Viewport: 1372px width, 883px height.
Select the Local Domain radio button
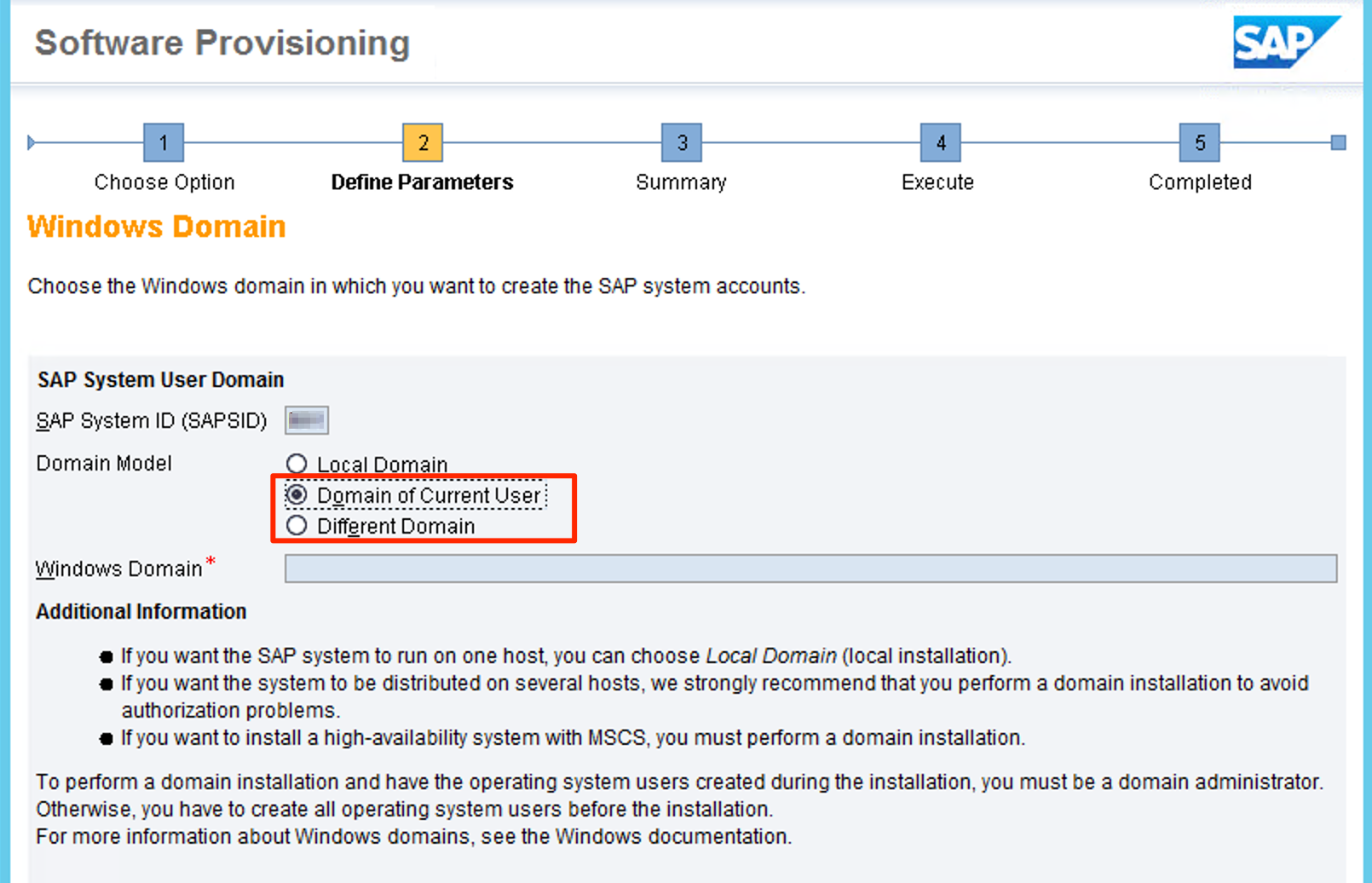tap(297, 464)
